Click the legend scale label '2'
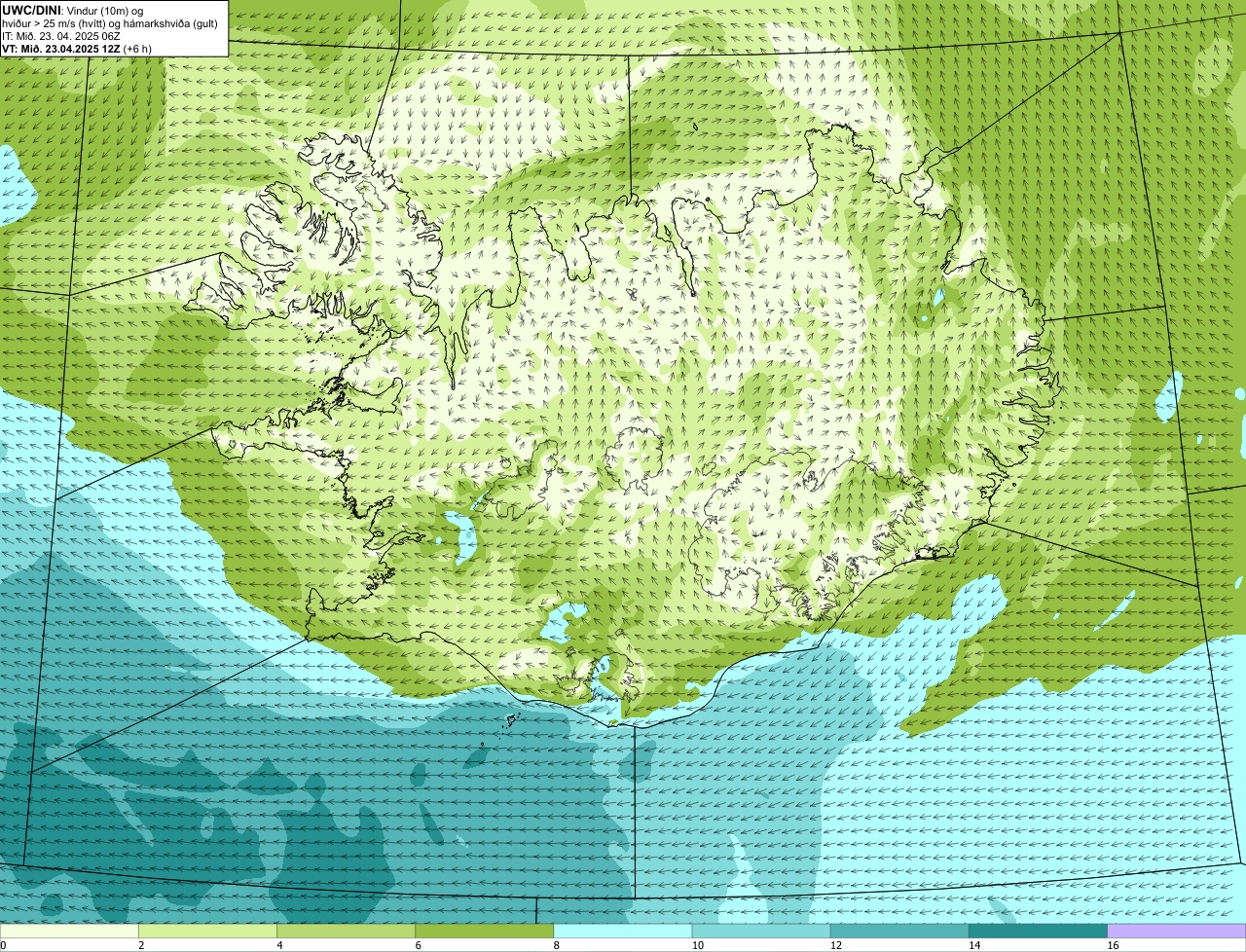This screenshot has height=952, width=1246. pyautogui.click(x=141, y=945)
